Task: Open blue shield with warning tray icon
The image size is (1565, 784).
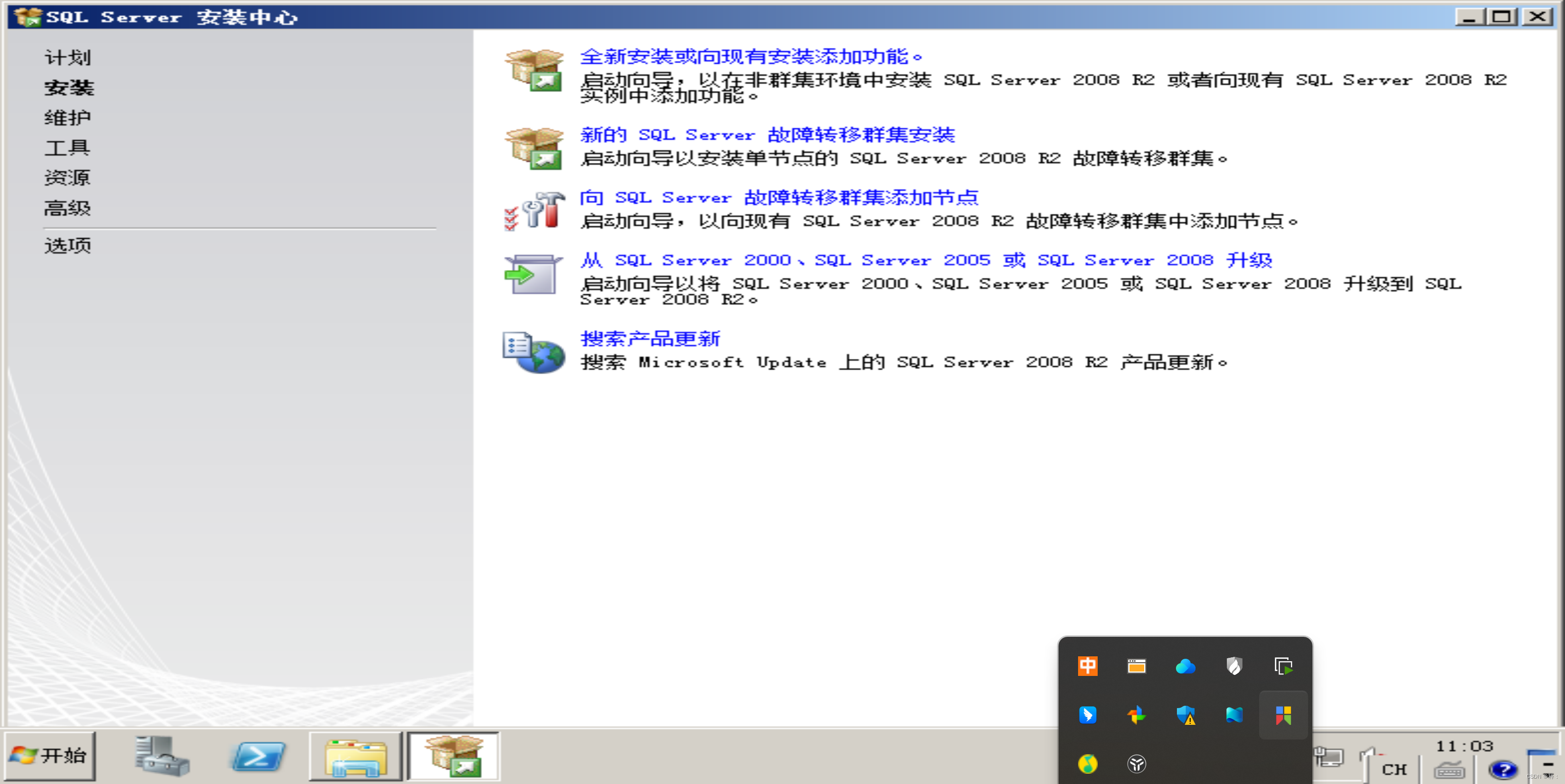Action: [x=1185, y=715]
